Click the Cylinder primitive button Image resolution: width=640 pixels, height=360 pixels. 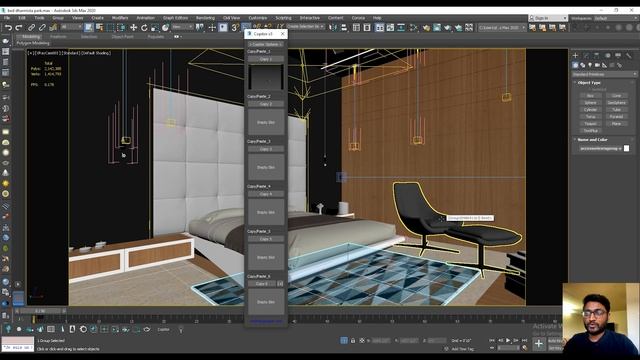[590, 109]
